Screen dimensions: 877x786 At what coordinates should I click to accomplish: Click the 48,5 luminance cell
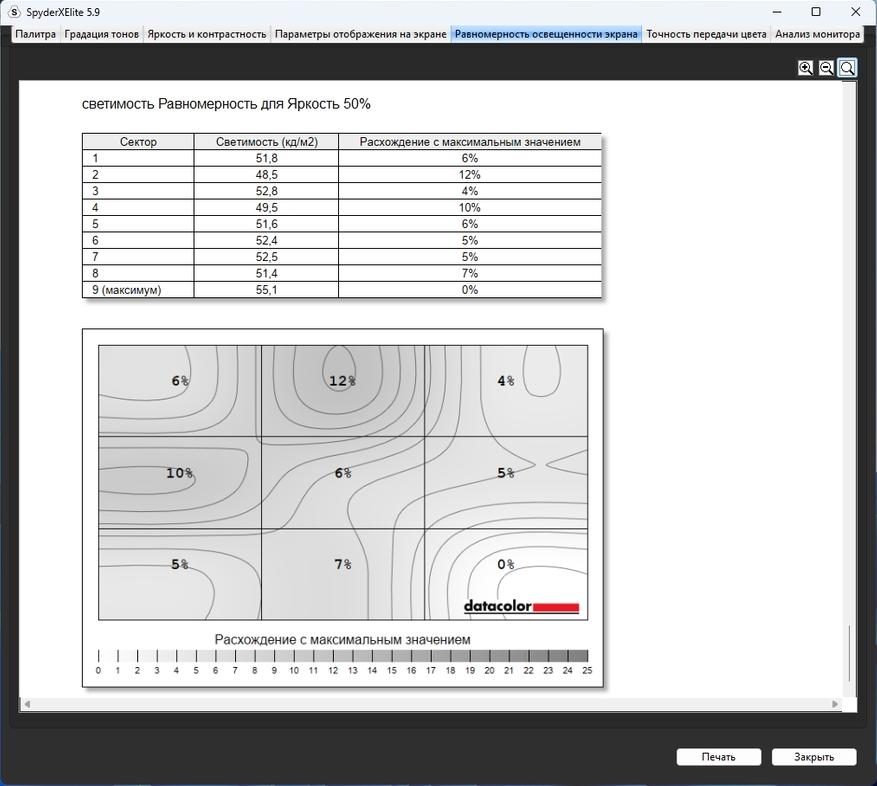pos(266,175)
